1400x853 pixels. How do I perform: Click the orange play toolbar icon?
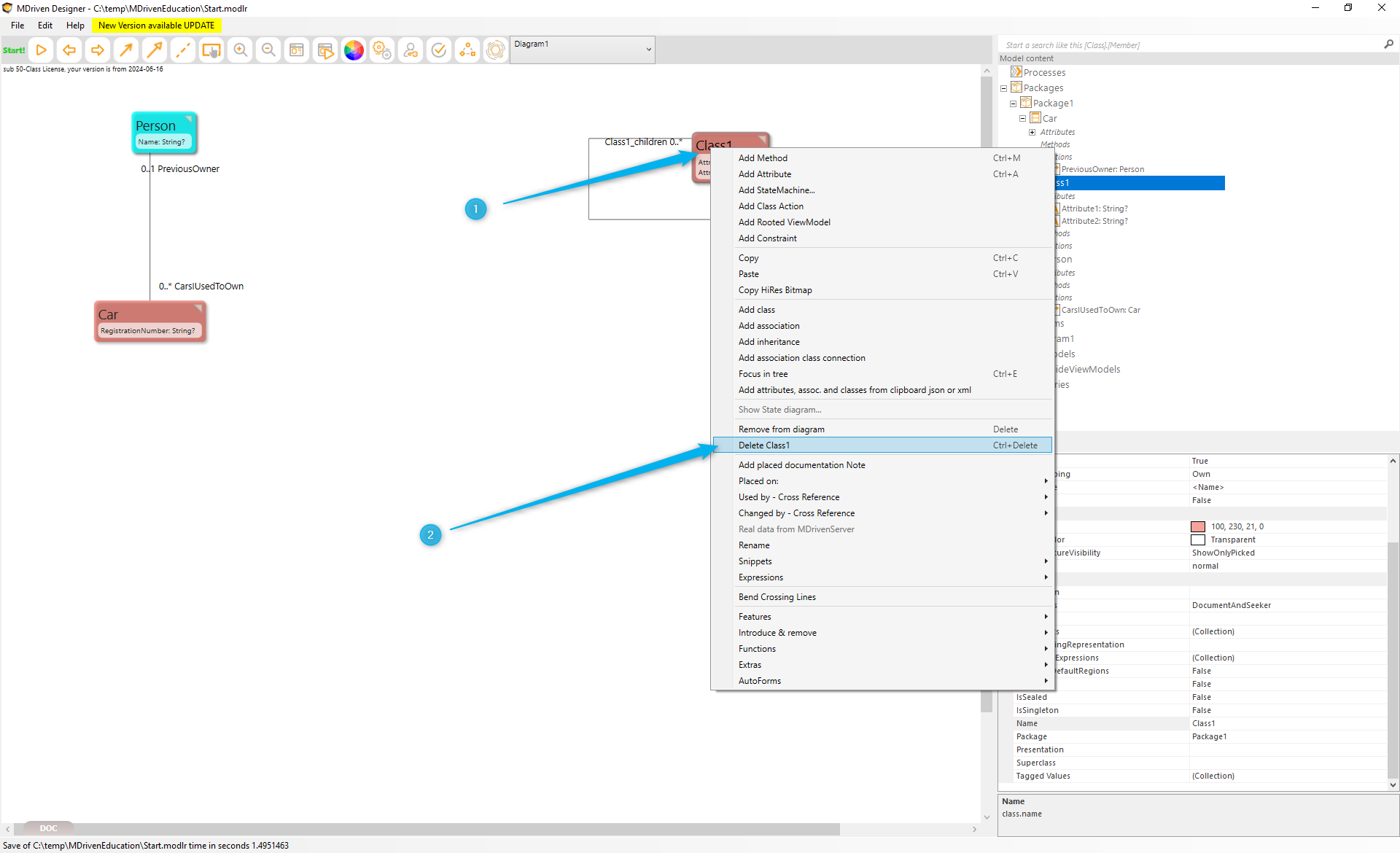click(42, 50)
